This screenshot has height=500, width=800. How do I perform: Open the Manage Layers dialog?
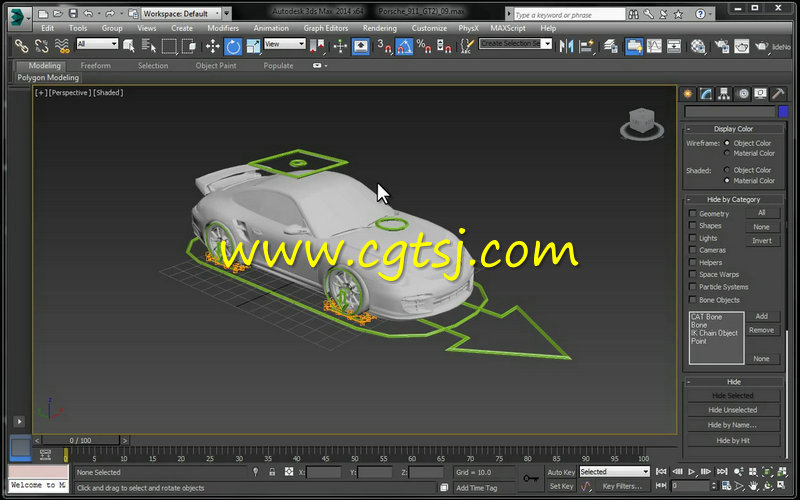pos(611,46)
